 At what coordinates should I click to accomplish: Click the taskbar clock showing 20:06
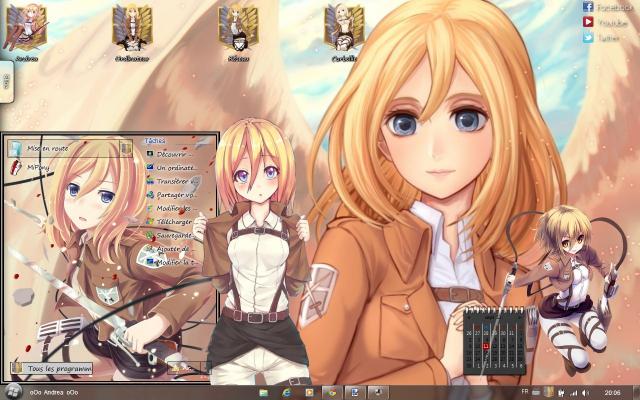pos(612,392)
